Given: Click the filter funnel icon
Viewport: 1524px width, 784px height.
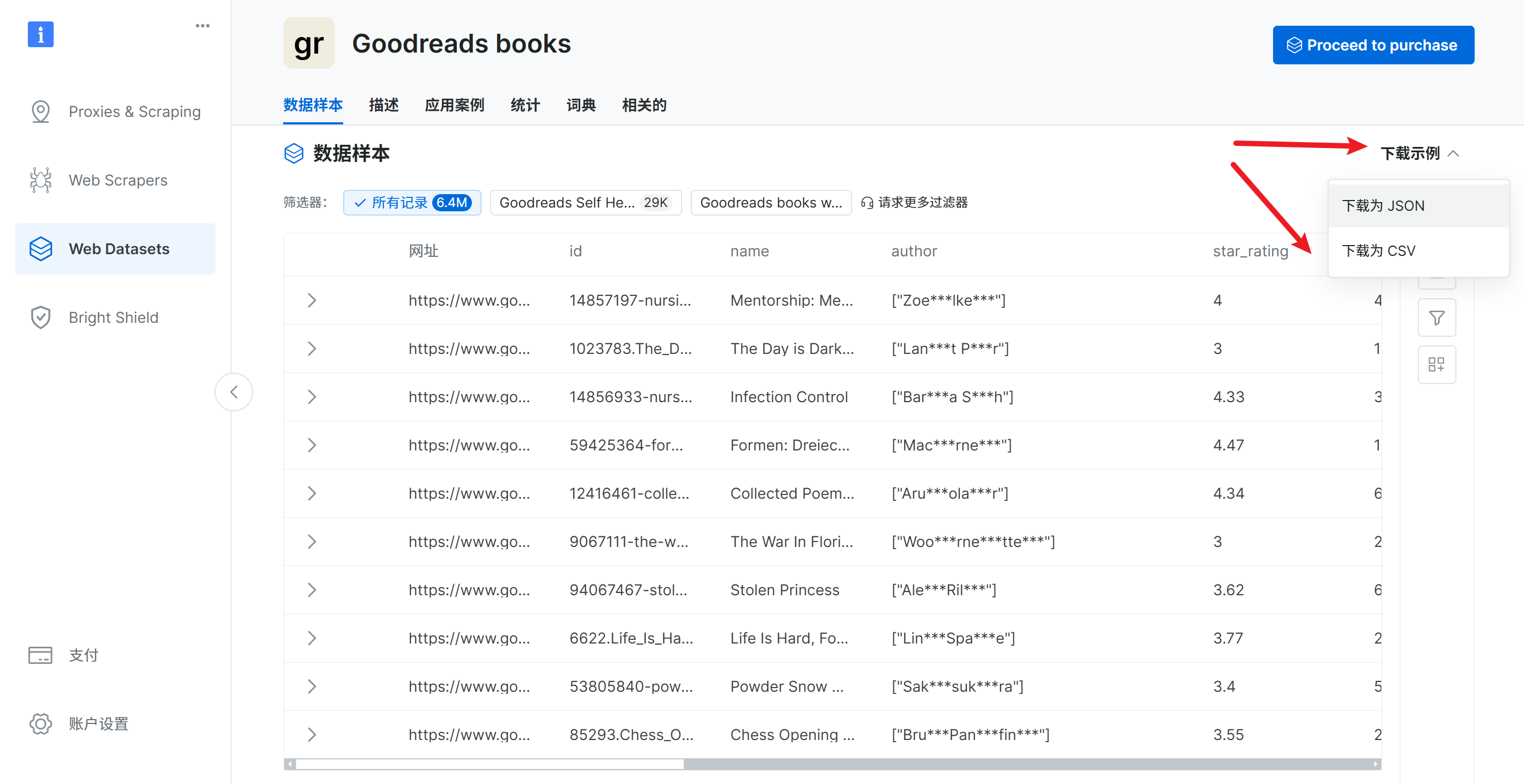Looking at the screenshot, I should point(1437,318).
